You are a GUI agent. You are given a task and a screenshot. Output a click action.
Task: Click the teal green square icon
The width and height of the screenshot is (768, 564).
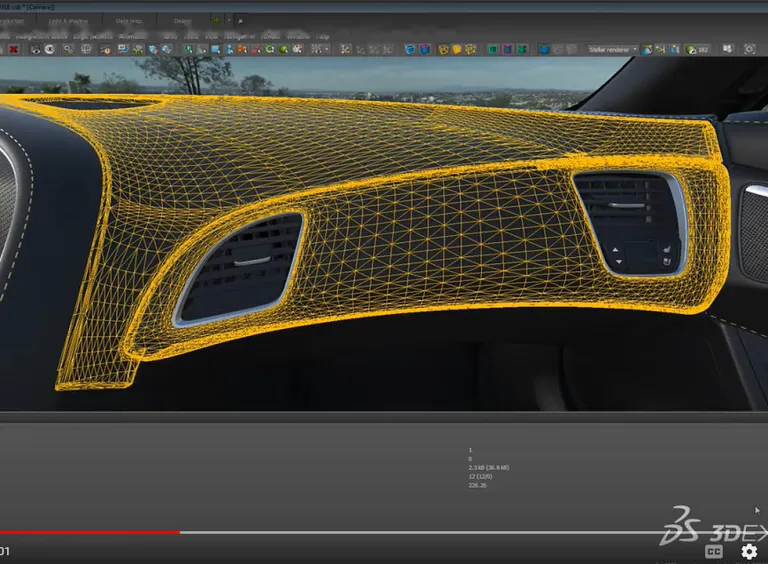pos(493,49)
